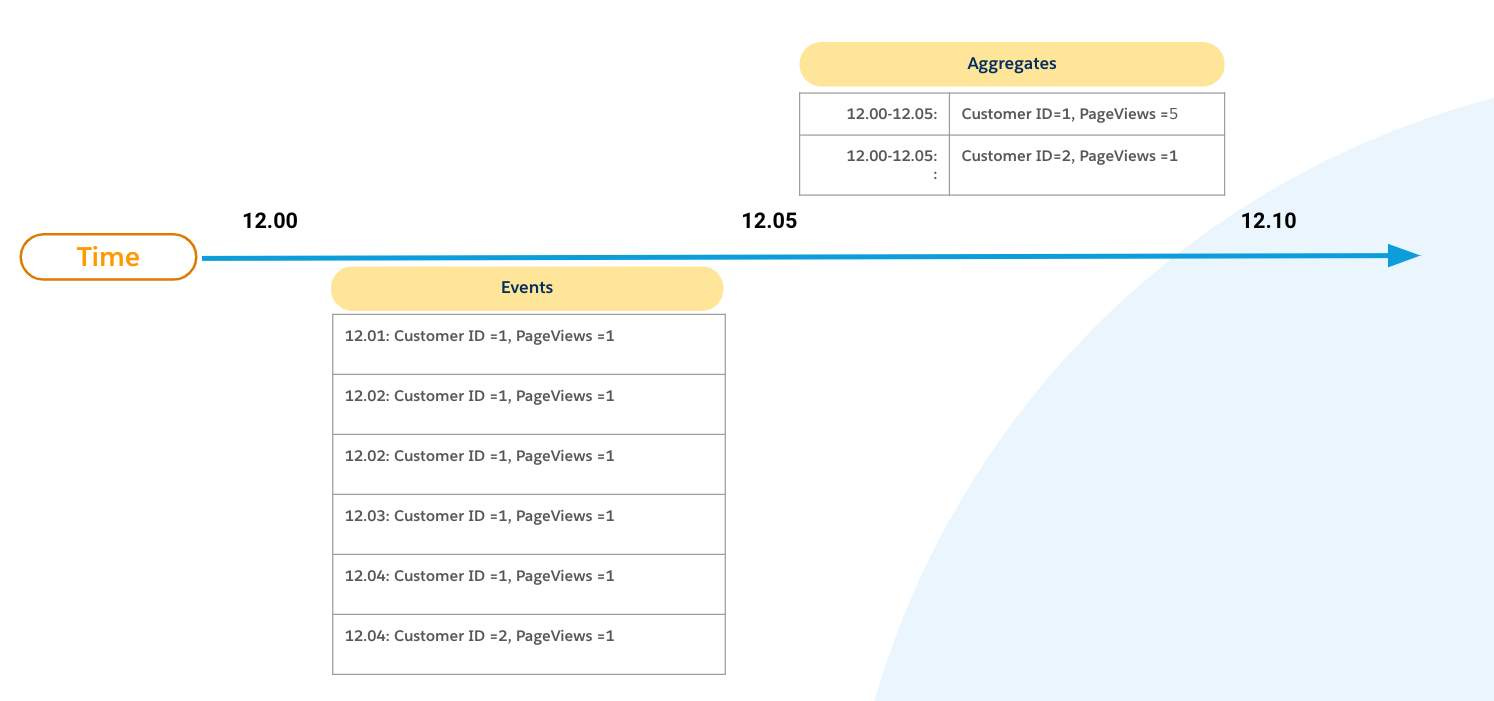The image size is (1494, 701).
Task: Click the time range cell beside Customer ID=1
Action: click(x=875, y=114)
